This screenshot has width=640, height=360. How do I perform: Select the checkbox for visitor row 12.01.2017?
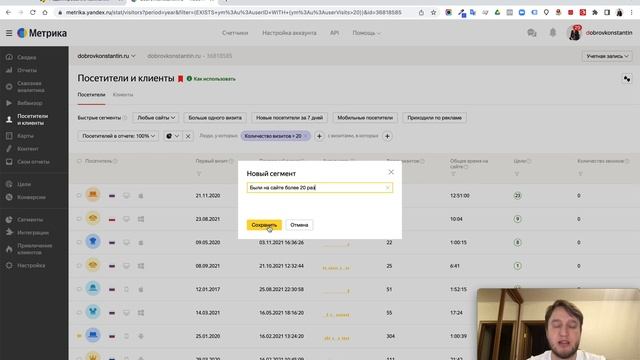tap(79, 289)
